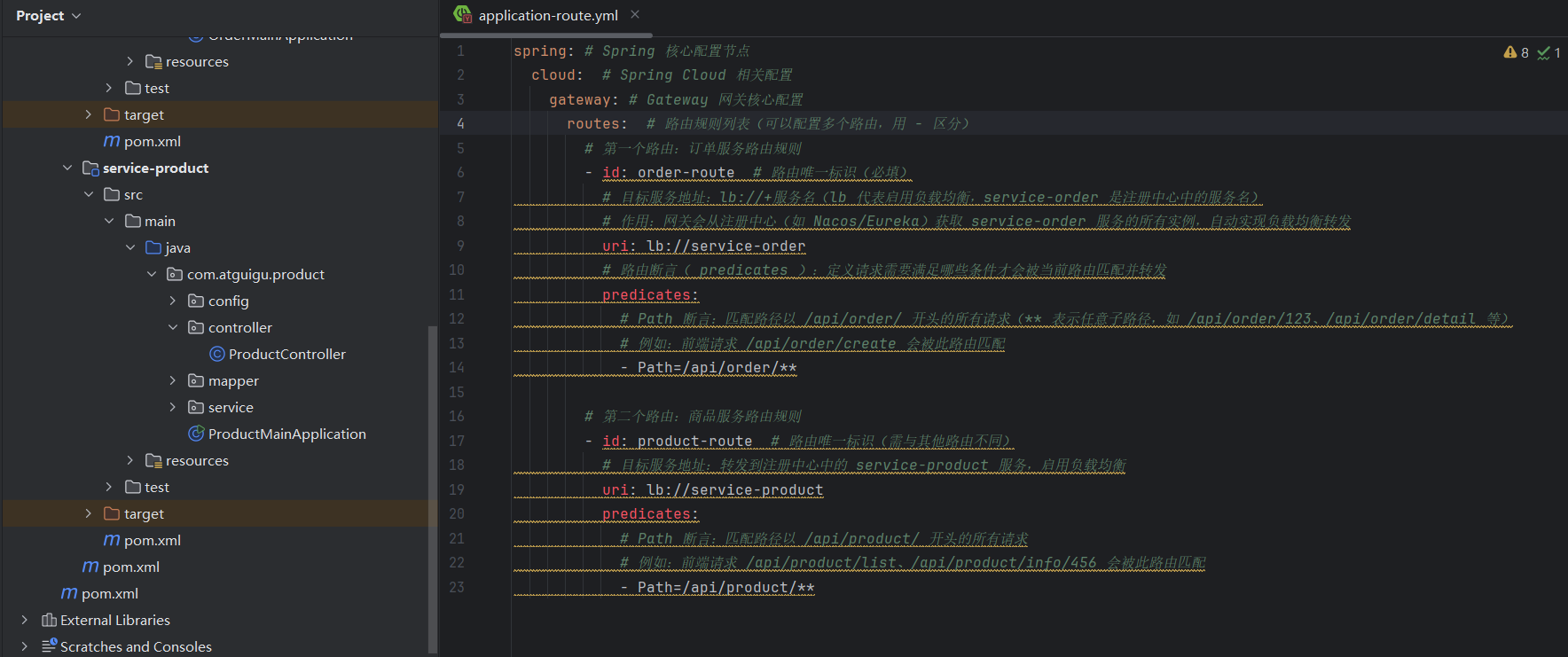Click the External Libraries icon

49,620
